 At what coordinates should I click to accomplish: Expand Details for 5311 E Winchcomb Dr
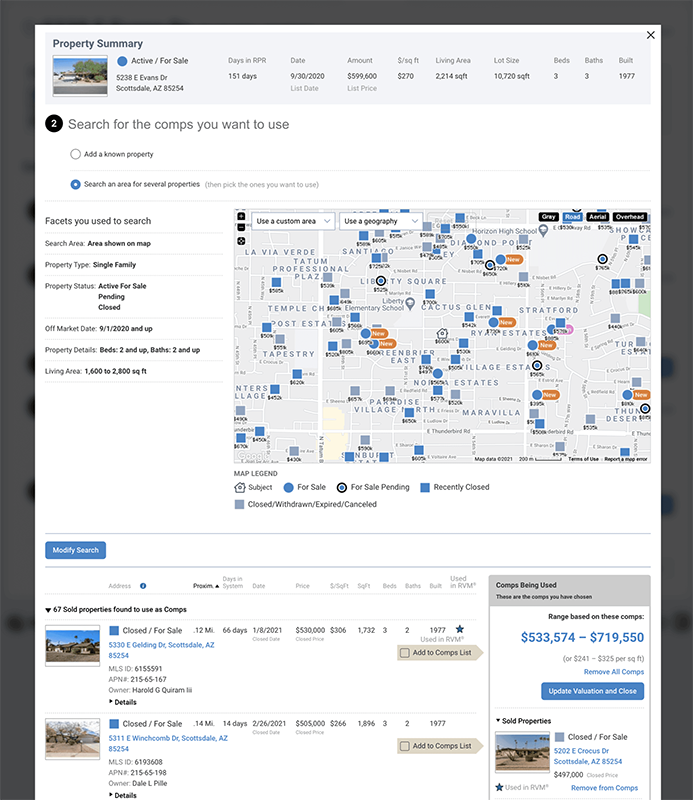pos(122,795)
